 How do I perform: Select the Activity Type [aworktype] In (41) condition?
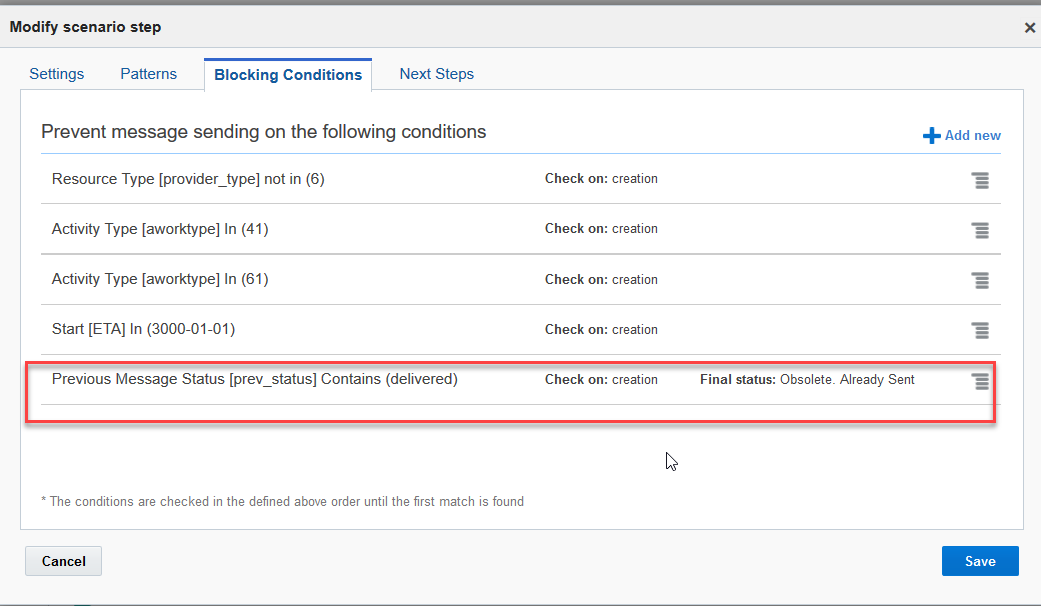pos(160,229)
